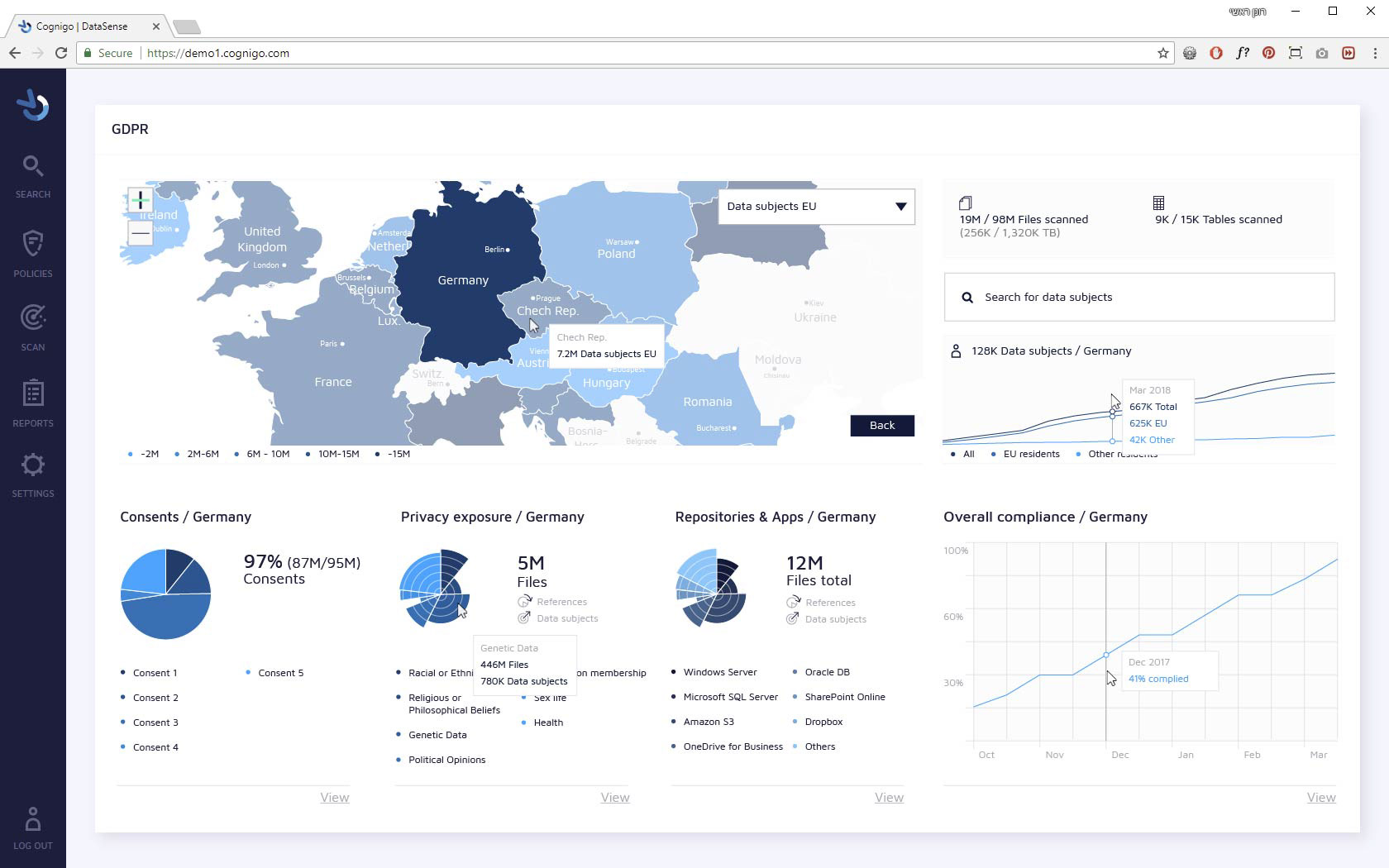Click the Search for data subjects field
Viewport: 1389px width, 868px height.
[1139, 297]
